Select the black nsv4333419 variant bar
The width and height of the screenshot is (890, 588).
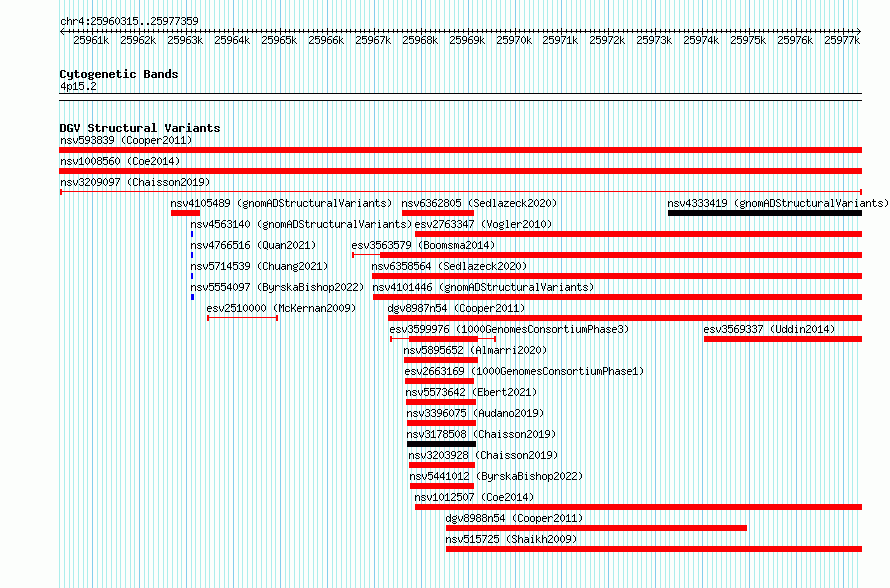point(765,213)
